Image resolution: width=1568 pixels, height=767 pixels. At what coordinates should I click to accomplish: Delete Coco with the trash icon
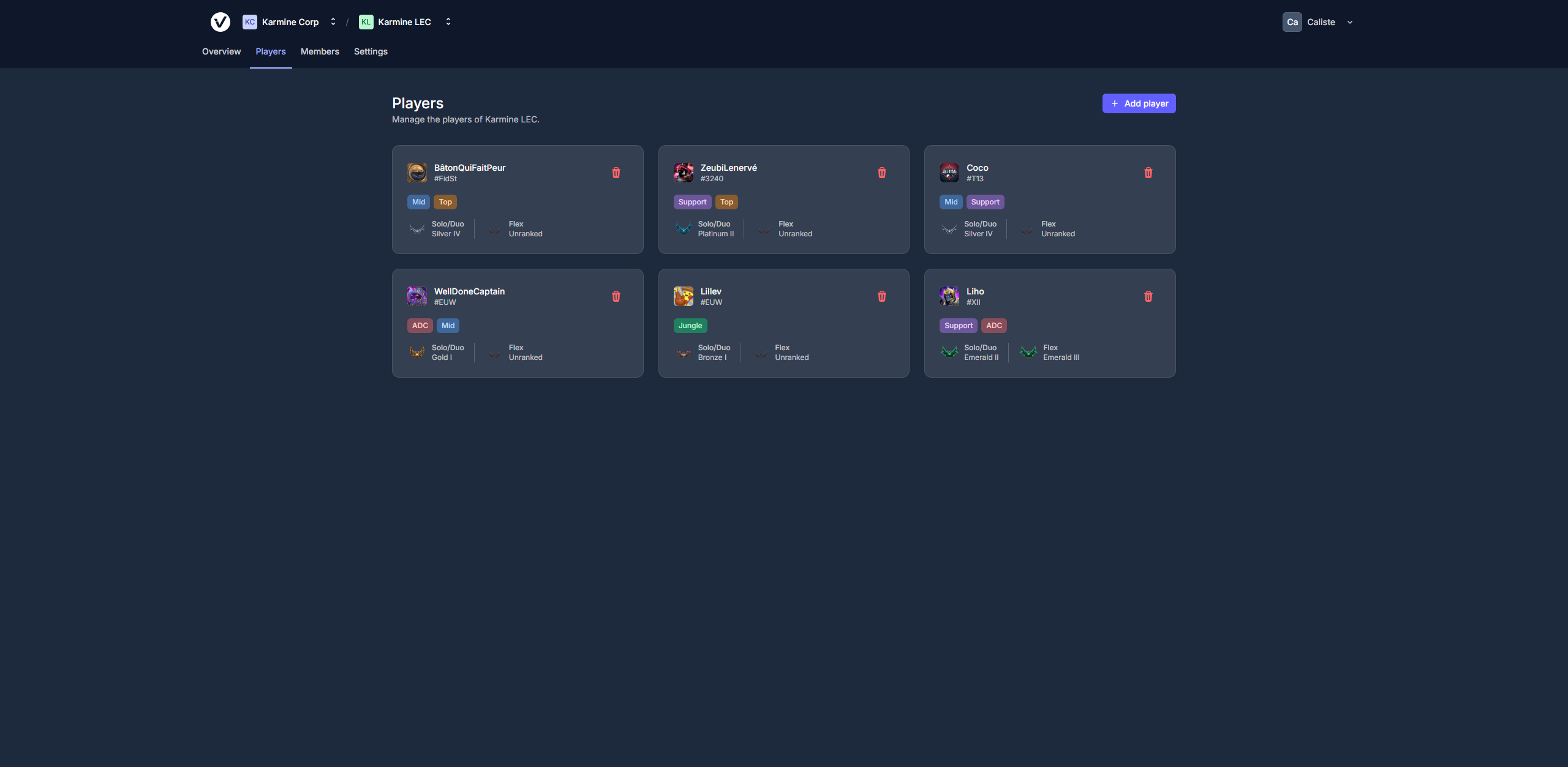click(x=1148, y=173)
